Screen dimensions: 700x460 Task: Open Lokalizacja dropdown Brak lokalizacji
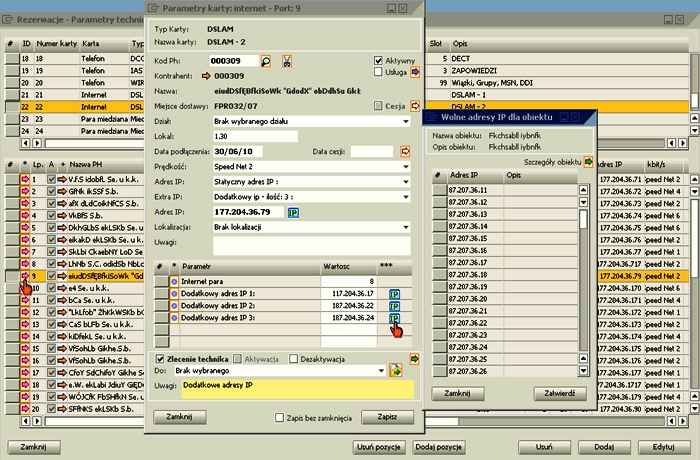click(x=312, y=227)
